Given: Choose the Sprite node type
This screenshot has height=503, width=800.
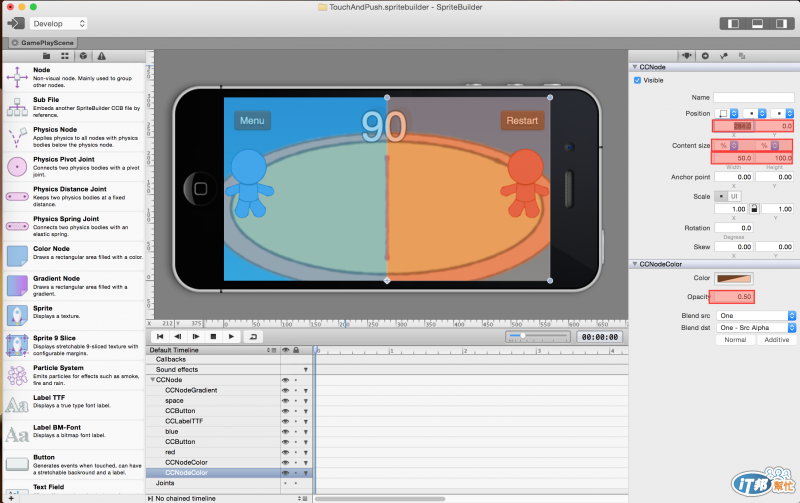Looking at the screenshot, I should click(74, 316).
